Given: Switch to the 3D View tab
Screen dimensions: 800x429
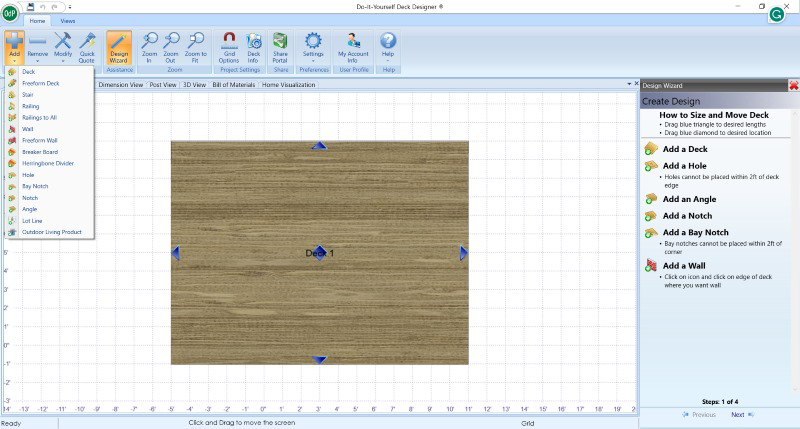Looking at the screenshot, I should click(194, 85).
